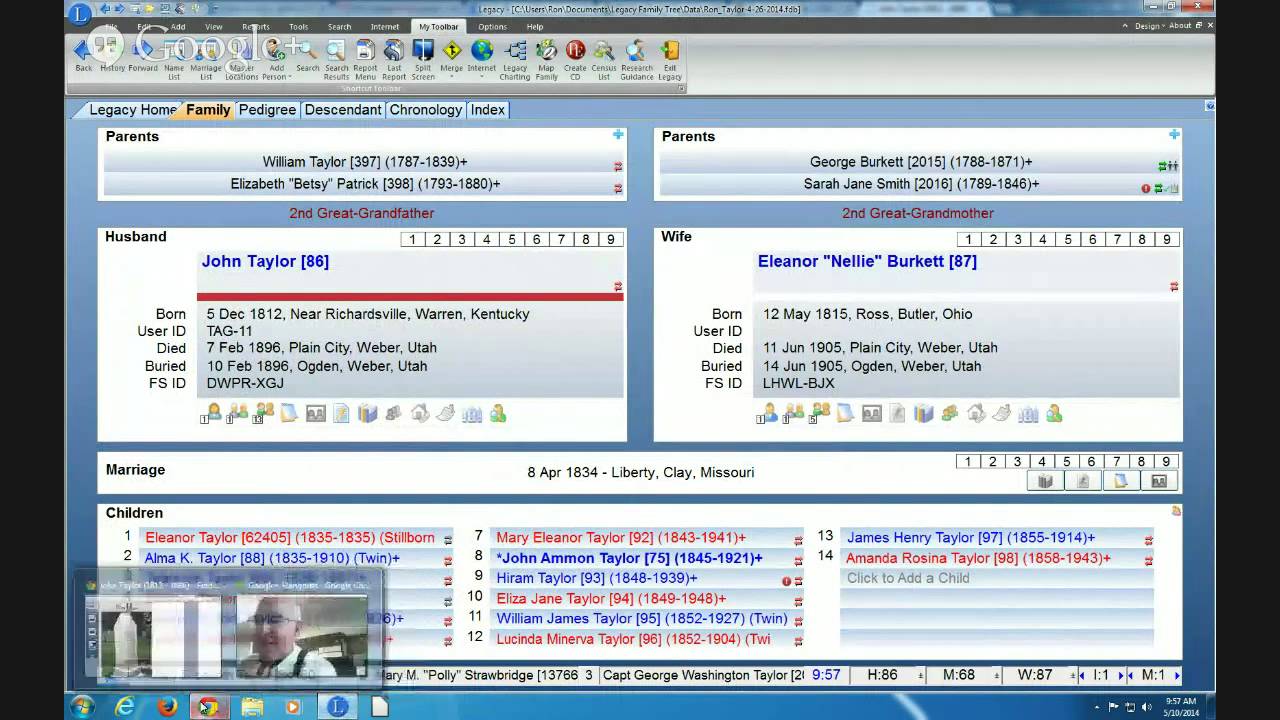Toggle tag 9 for husband John Taylor
Screen dimensions: 1280x720
pyautogui.click(x=611, y=240)
